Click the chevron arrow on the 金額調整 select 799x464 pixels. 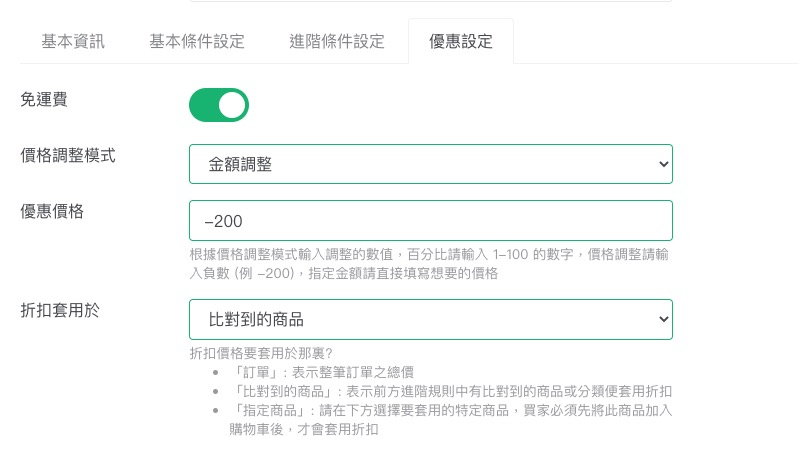(661, 165)
